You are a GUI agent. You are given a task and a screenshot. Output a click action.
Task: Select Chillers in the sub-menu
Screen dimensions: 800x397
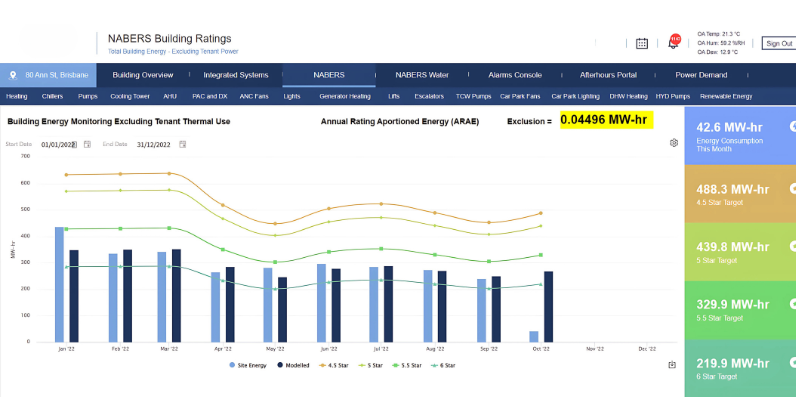[53, 96]
